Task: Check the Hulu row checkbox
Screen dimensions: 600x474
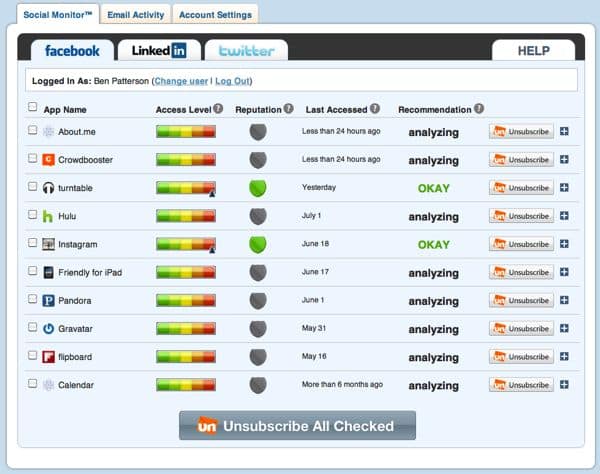Action: point(33,214)
